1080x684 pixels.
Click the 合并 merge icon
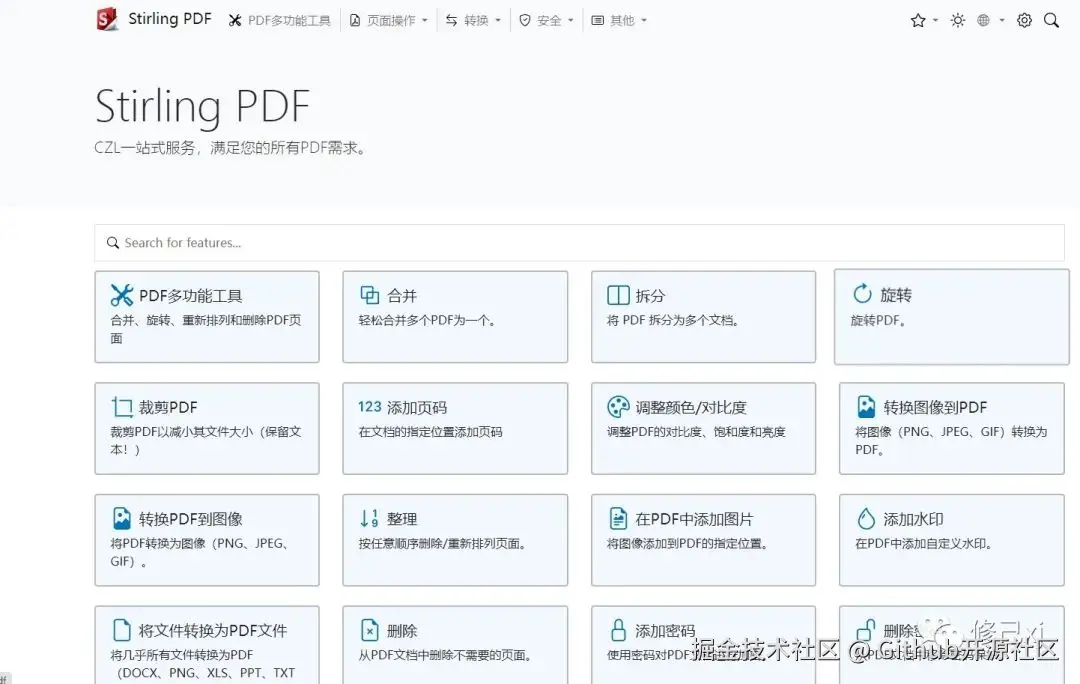370,296
